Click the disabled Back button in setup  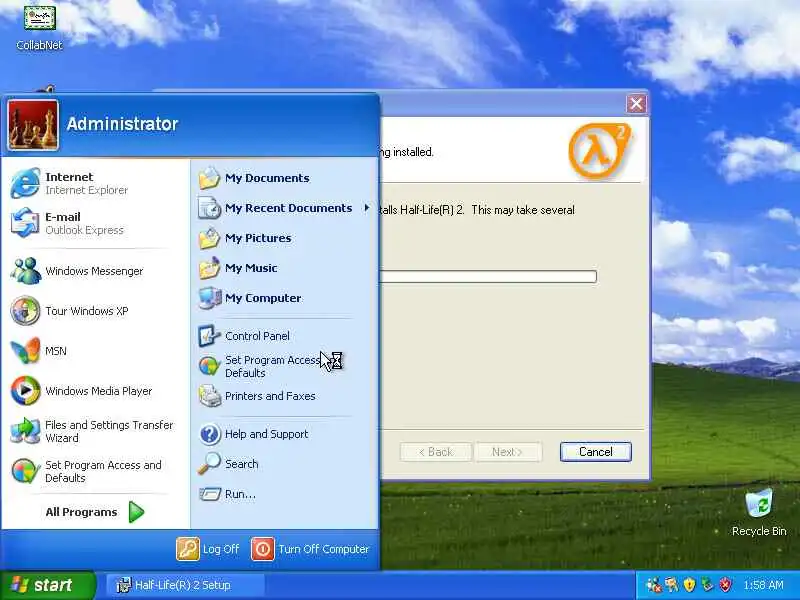(436, 452)
